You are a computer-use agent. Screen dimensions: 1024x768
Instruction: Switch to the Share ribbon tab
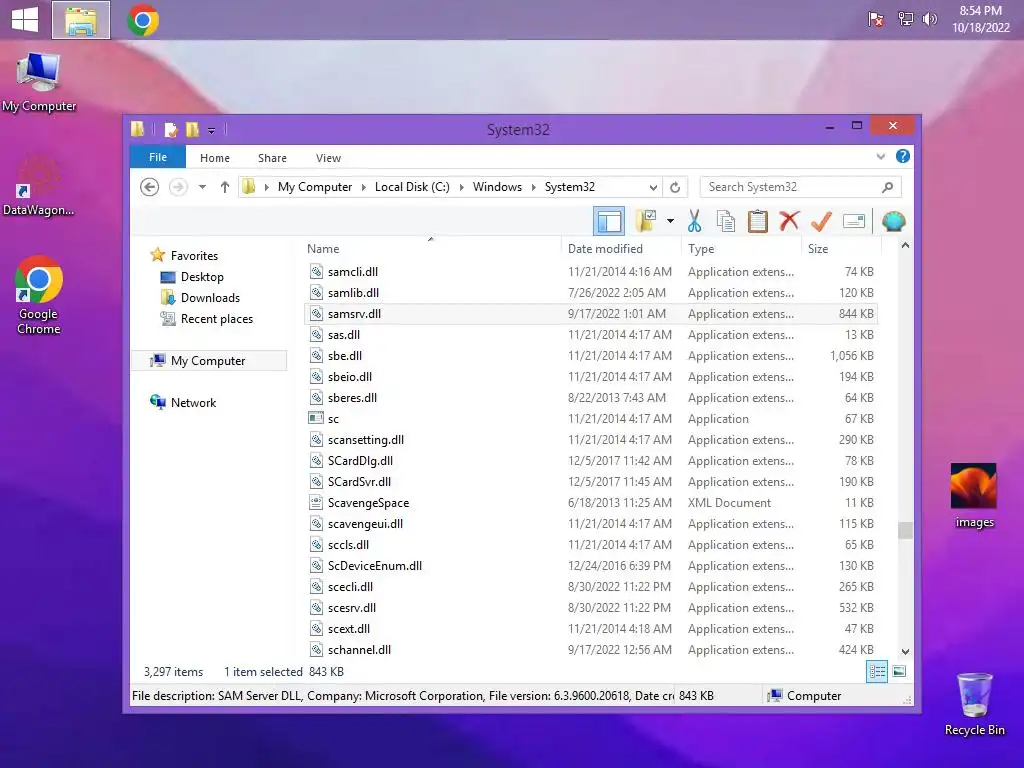(272, 158)
